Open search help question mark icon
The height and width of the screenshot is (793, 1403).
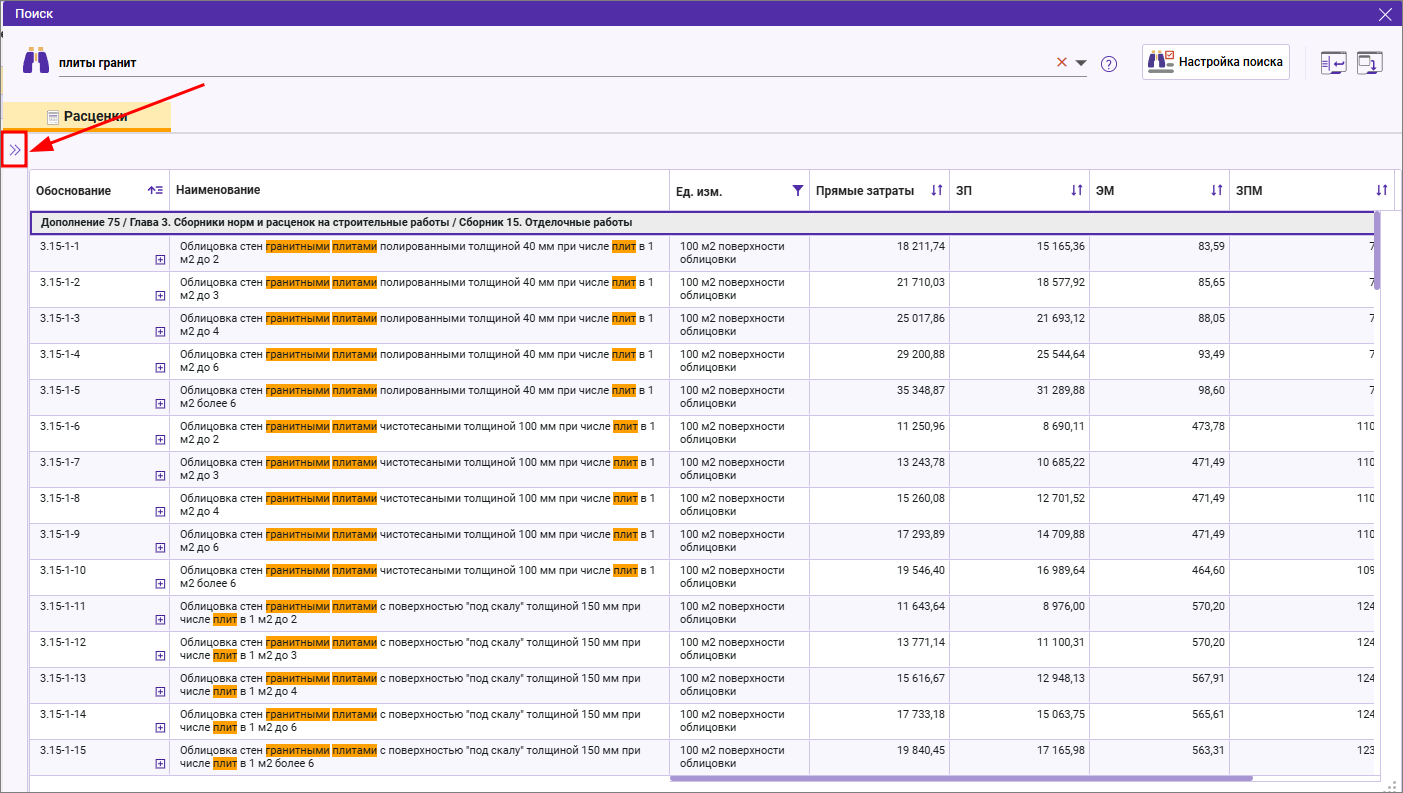click(x=1108, y=64)
